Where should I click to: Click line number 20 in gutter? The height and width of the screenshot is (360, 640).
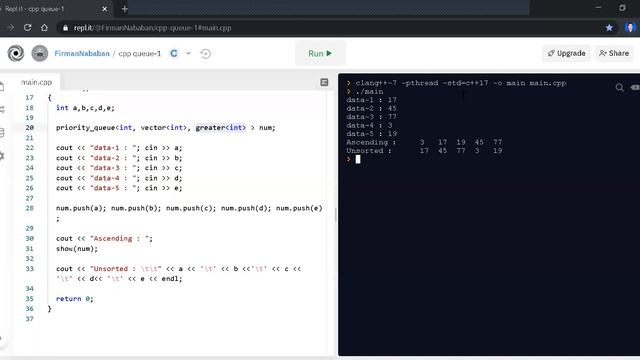click(29, 128)
